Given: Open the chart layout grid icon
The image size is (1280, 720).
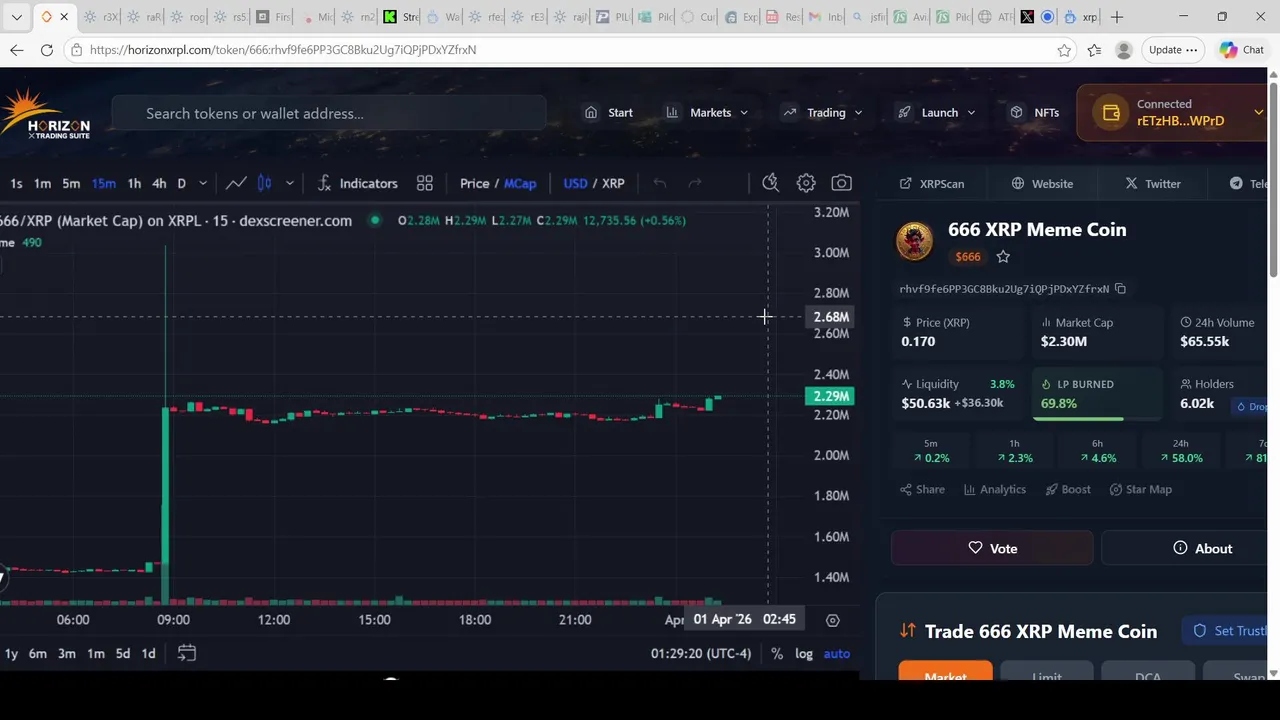Looking at the screenshot, I should pos(425,183).
